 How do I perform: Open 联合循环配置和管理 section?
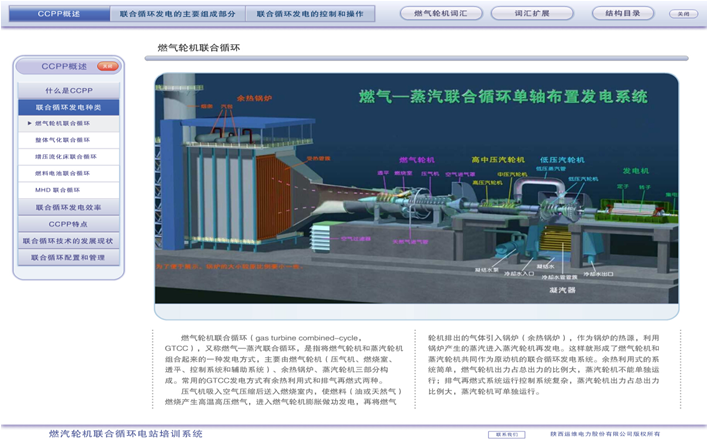(68, 257)
